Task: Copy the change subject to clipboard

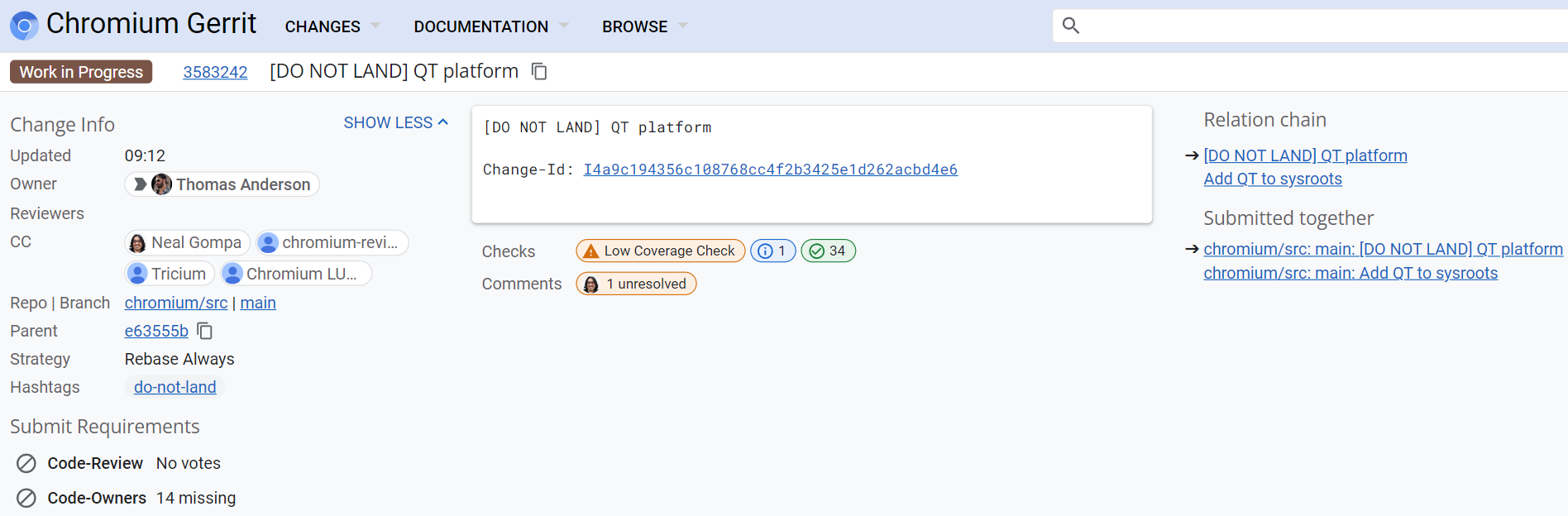Action: click(x=539, y=72)
